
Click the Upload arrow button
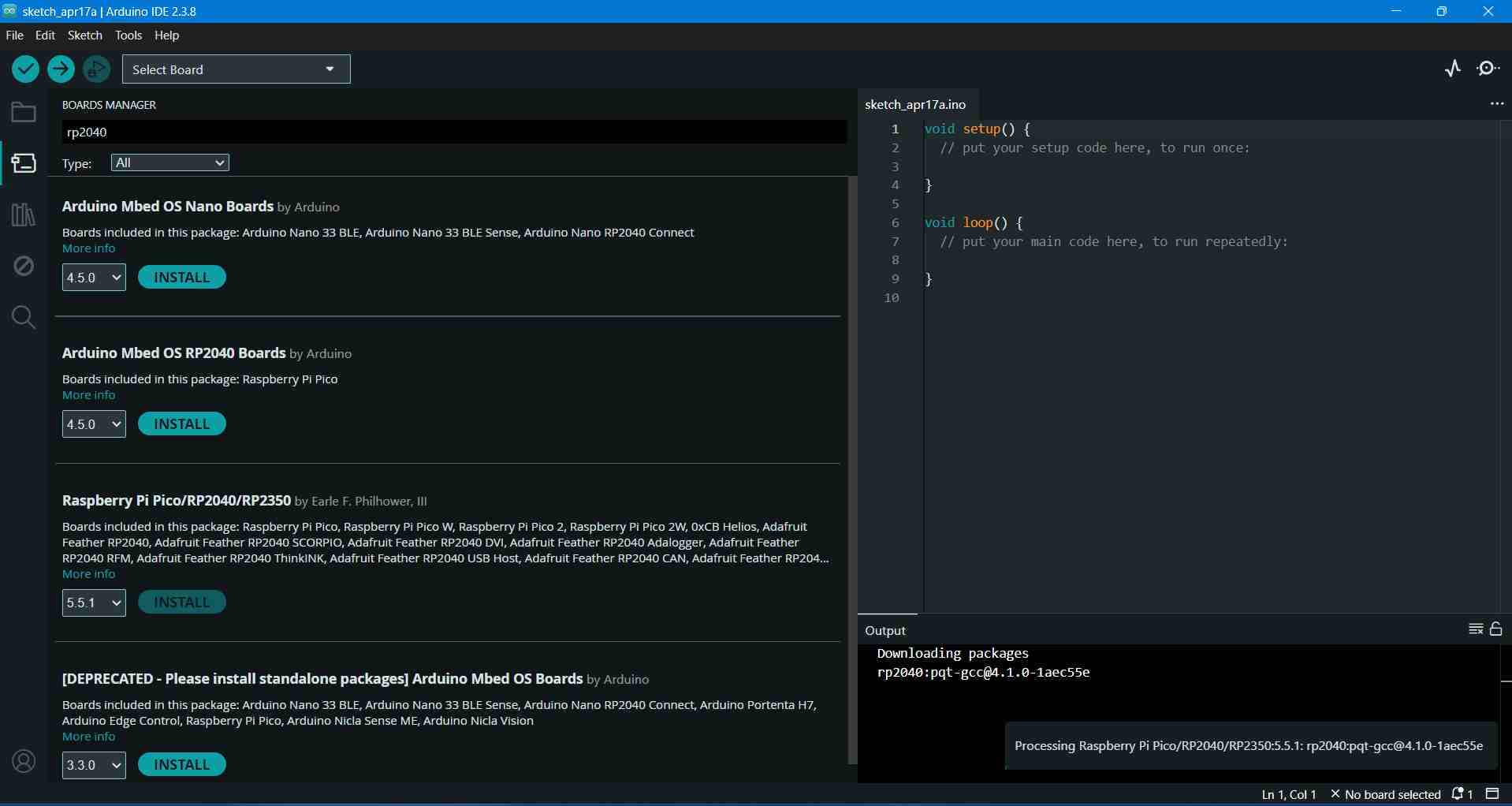[x=61, y=69]
